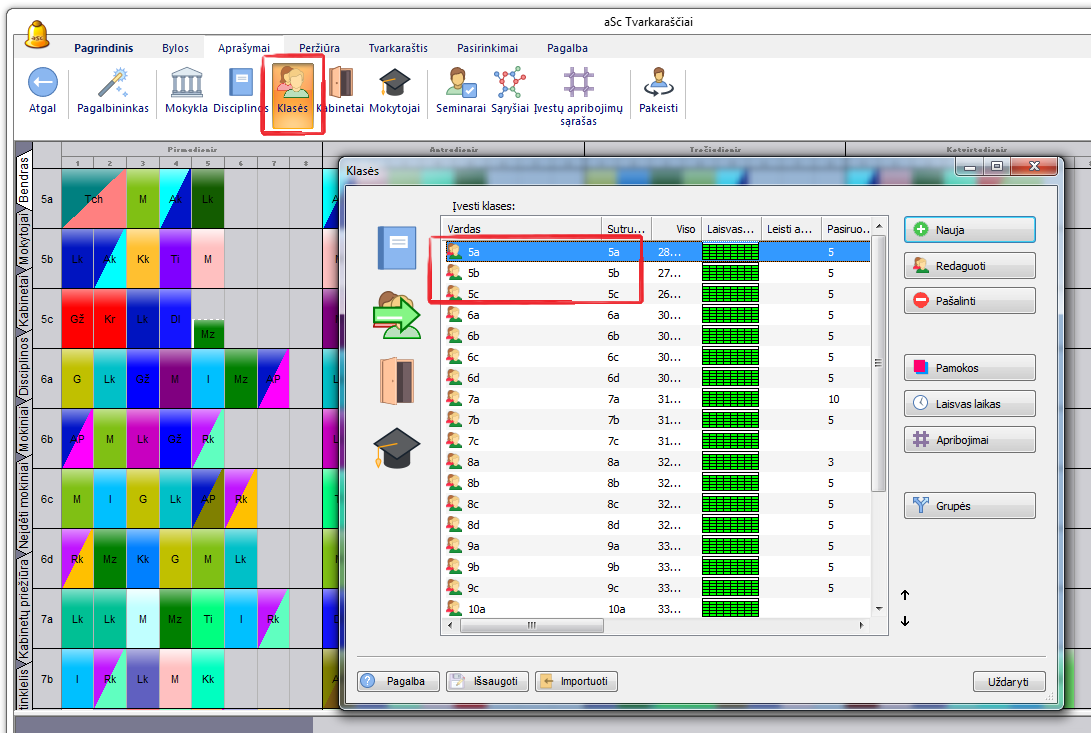
Task: Open Mokykla school building icon
Action: pyautogui.click(x=186, y=84)
